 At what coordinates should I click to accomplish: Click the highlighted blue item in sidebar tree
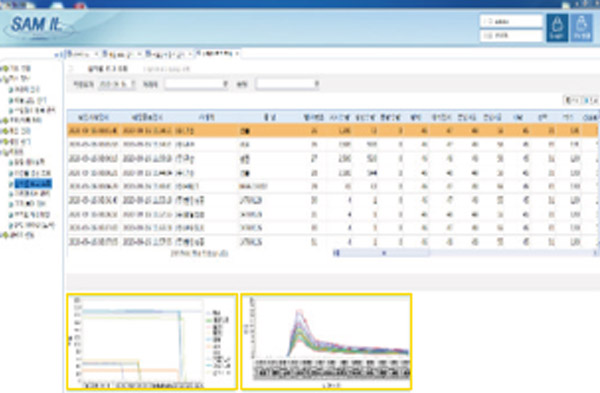coord(33,184)
